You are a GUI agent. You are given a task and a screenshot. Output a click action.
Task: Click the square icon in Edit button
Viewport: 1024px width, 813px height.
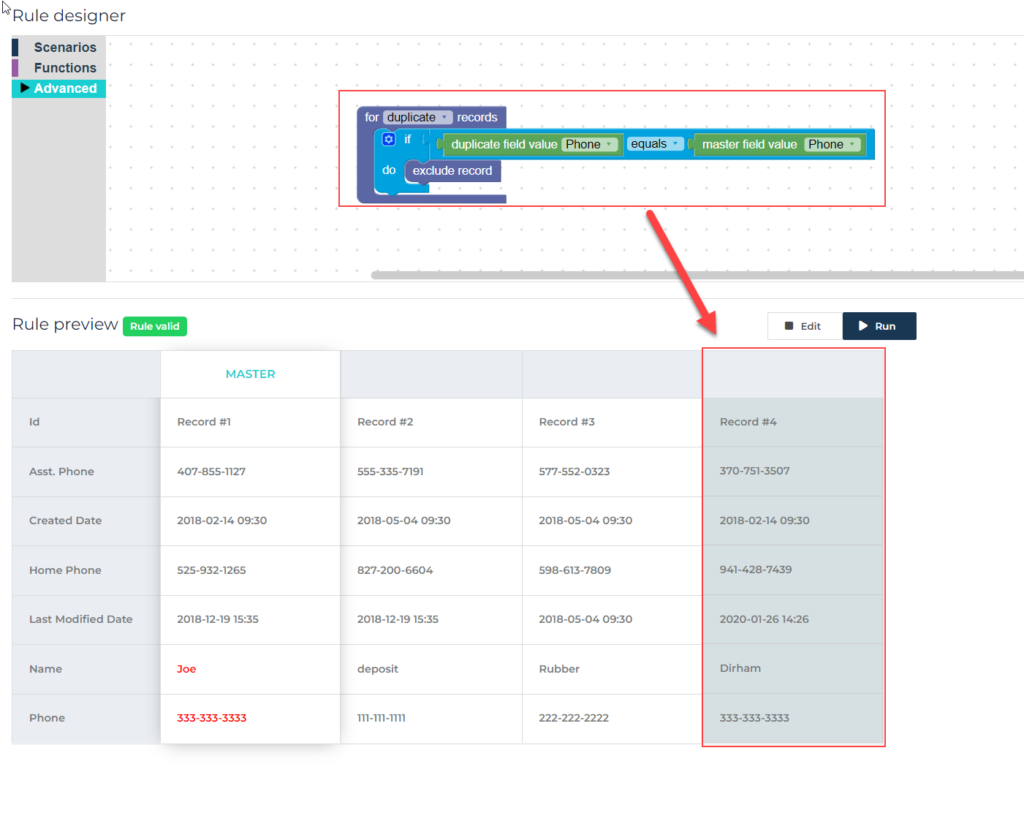(x=789, y=326)
